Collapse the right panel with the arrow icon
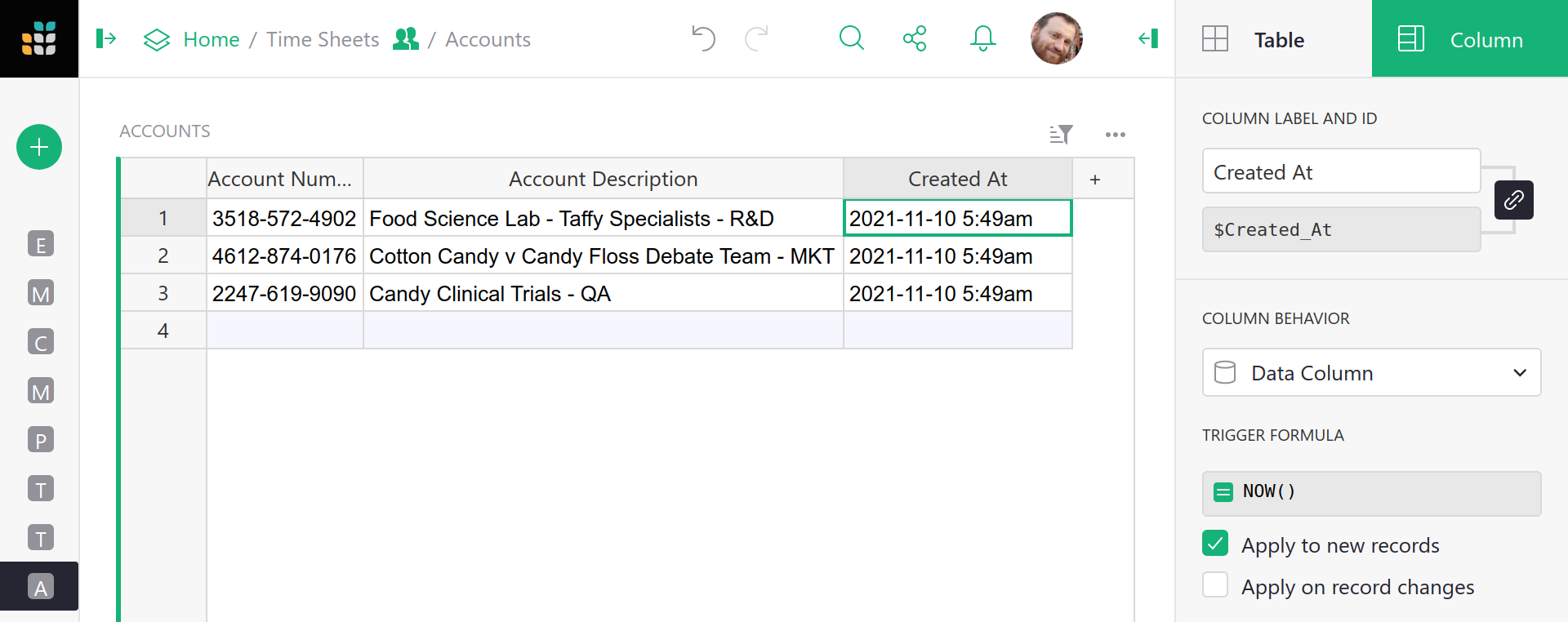The image size is (1568, 622). (x=1148, y=38)
